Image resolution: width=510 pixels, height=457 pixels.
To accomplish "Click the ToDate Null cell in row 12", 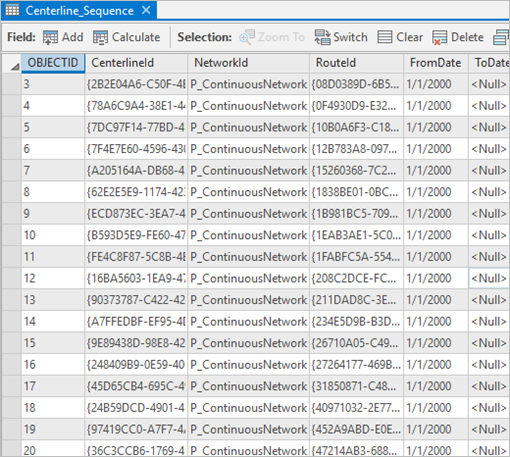I will point(489,278).
